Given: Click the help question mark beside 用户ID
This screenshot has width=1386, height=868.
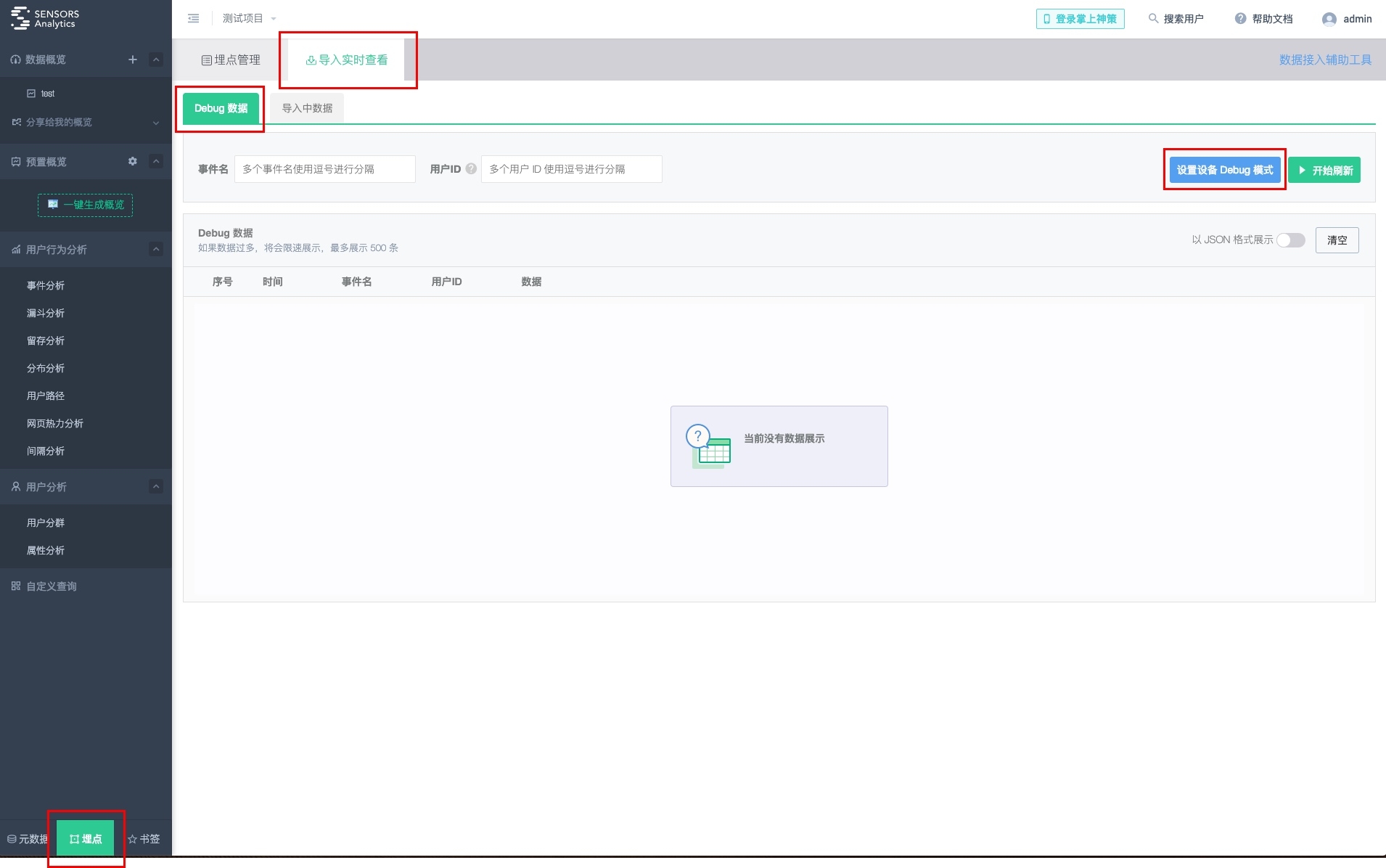Looking at the screenshot, I should click(x=471, y=169).
